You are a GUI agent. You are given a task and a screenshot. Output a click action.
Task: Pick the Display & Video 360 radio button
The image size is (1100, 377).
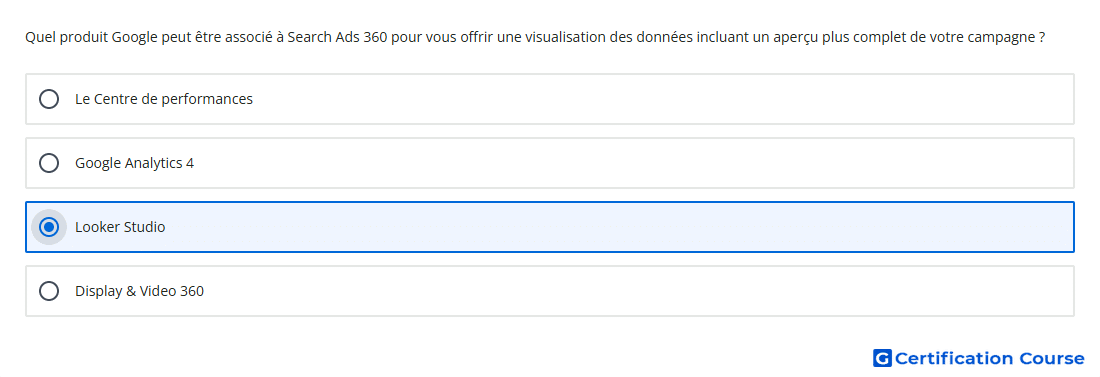click(x=49, y=291)
